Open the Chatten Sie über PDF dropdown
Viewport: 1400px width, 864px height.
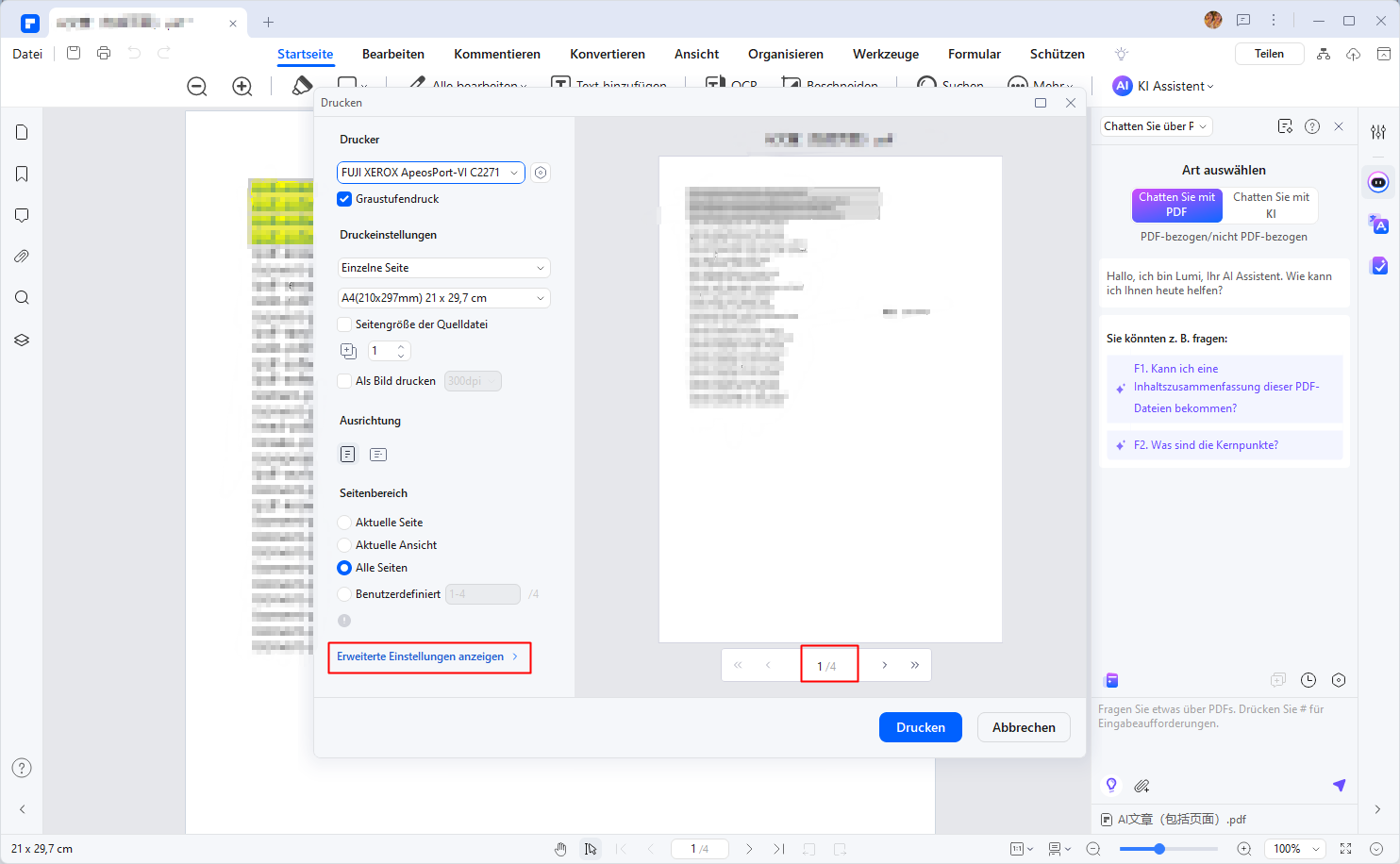point(1156,126)
